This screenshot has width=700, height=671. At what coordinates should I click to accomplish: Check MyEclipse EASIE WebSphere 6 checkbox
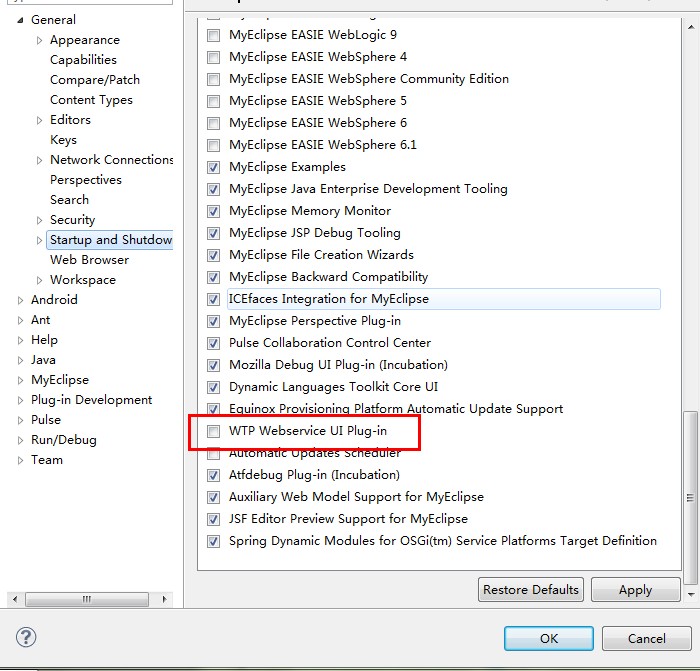213,123
